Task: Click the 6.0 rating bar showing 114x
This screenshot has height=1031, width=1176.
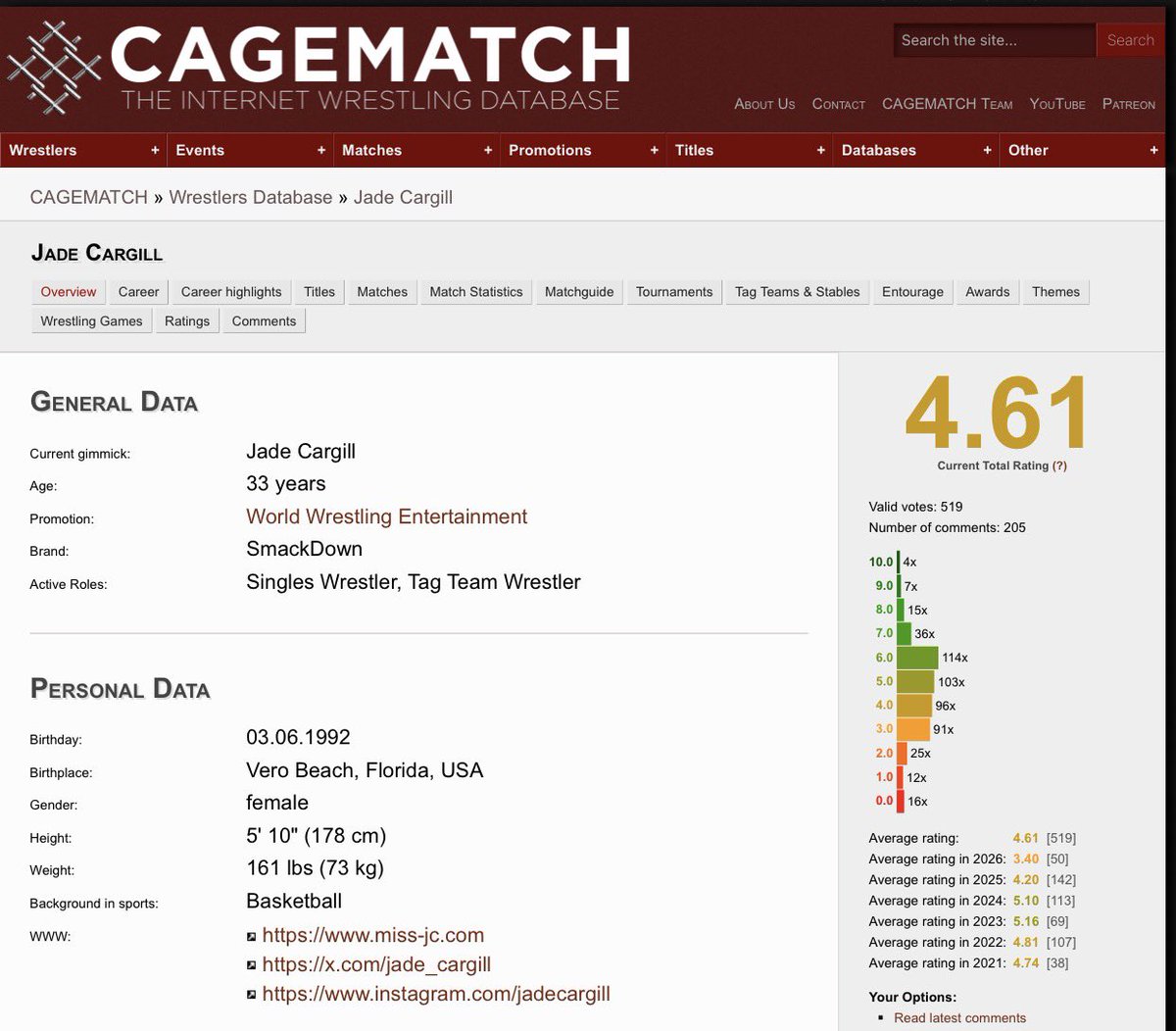Action: tap(917, 658)
